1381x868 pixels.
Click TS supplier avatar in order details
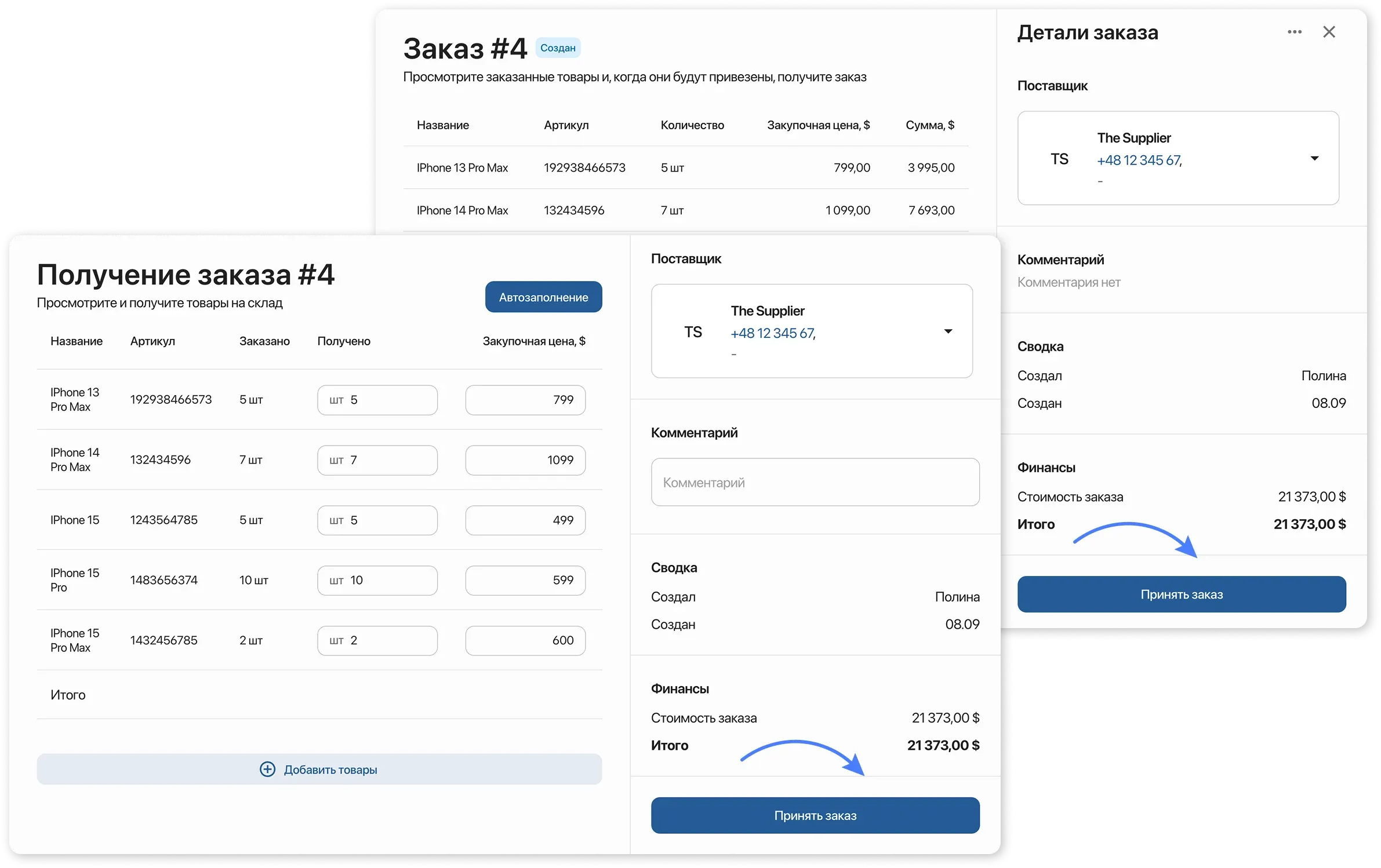1059,159
